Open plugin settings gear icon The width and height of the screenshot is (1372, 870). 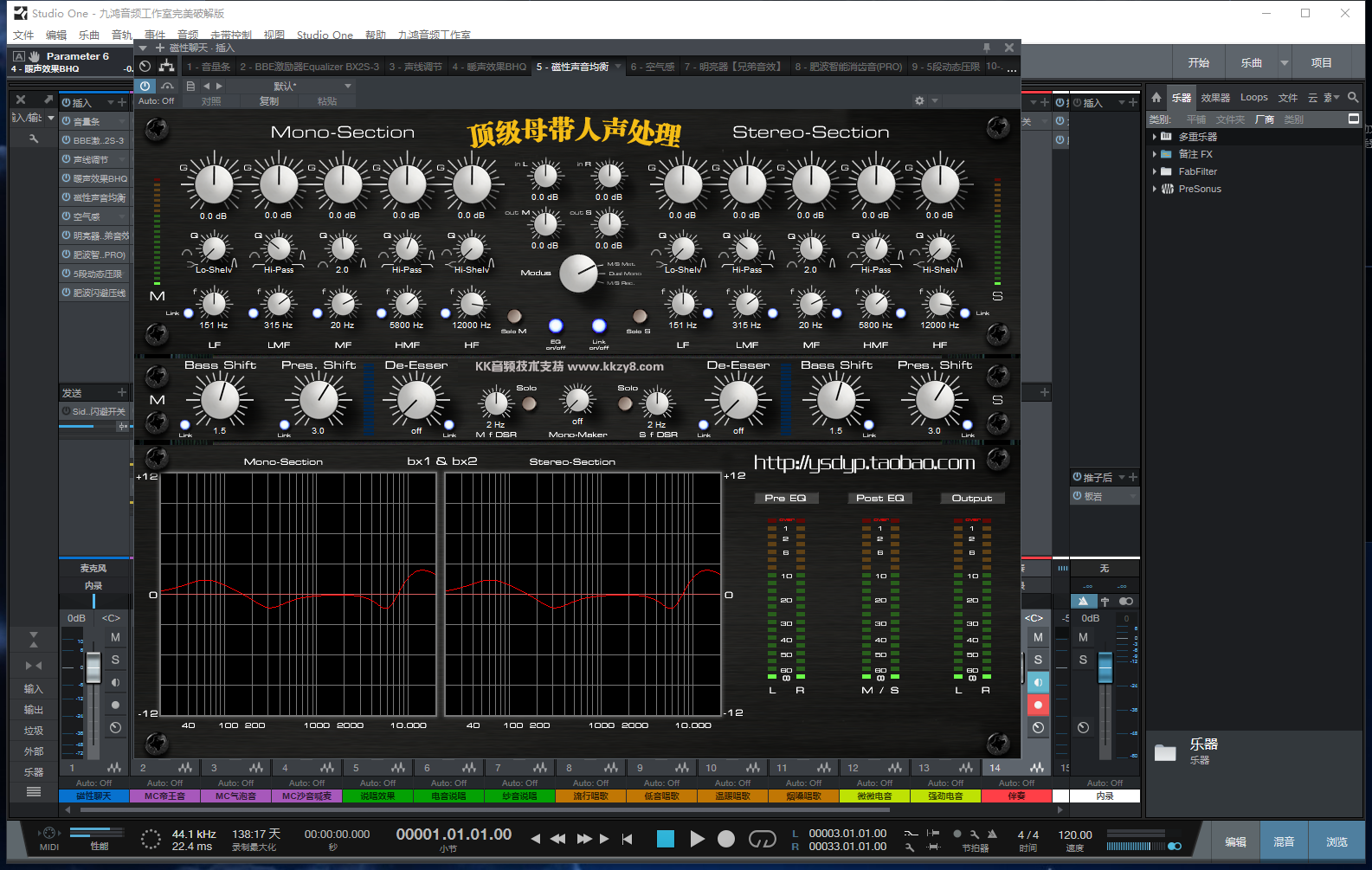(919, 101)
